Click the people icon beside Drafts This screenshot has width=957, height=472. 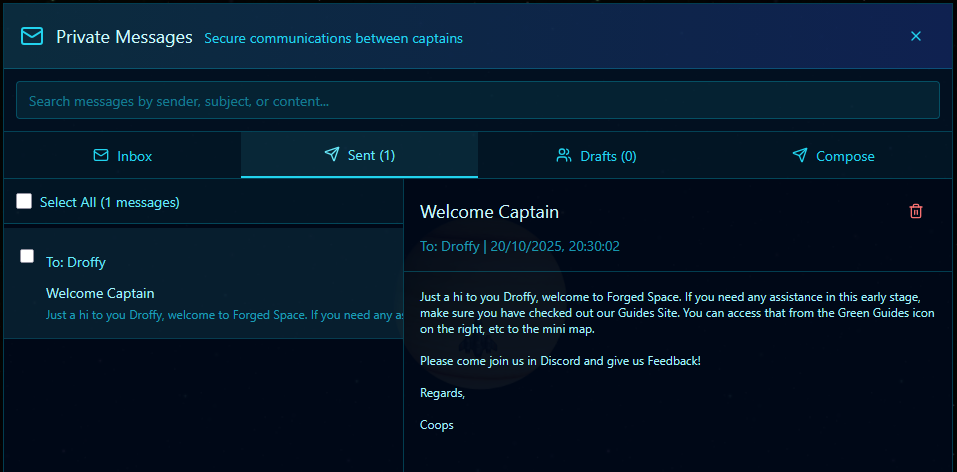point(564,156)
